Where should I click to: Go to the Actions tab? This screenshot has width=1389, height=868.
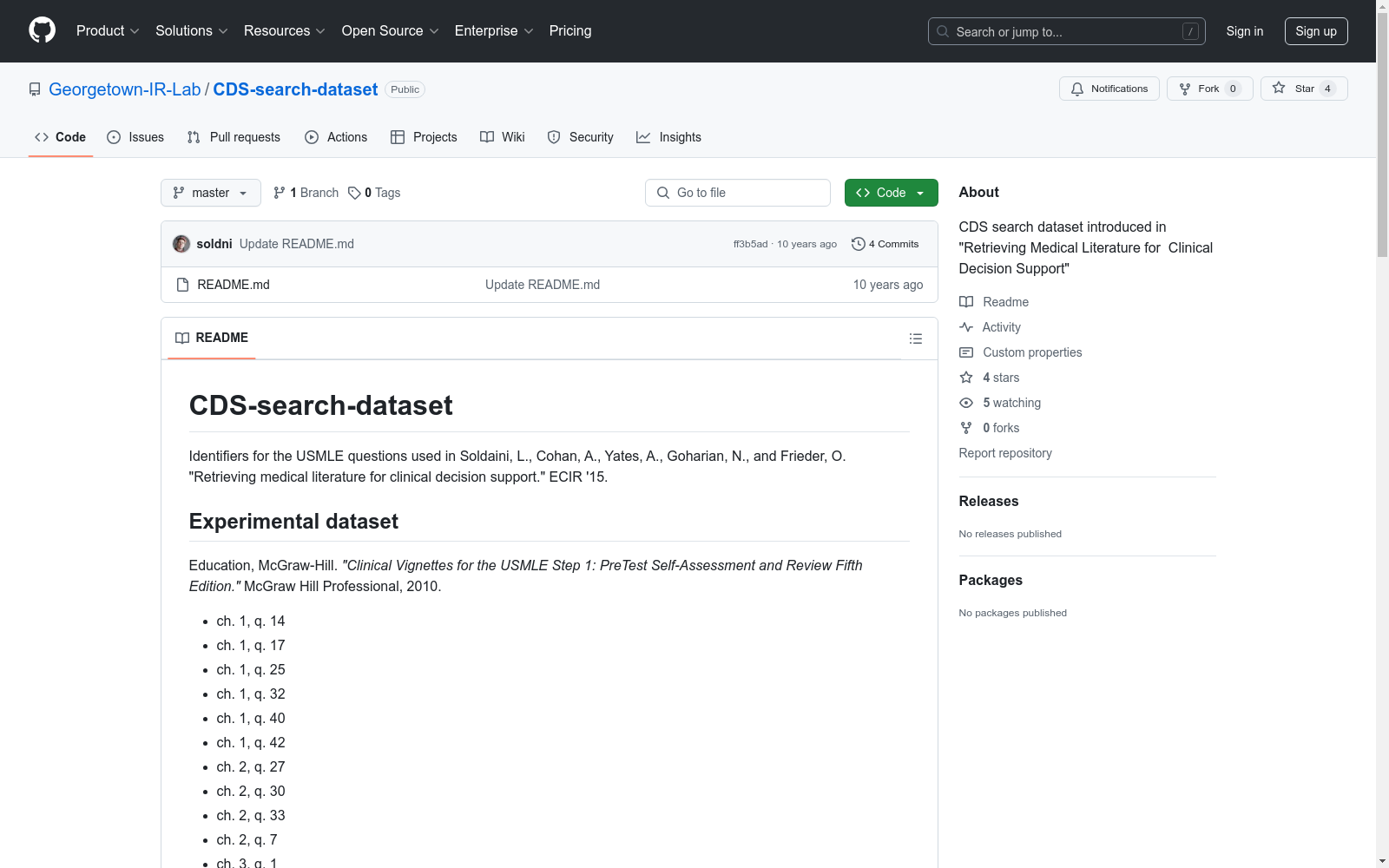coord(336,137)
